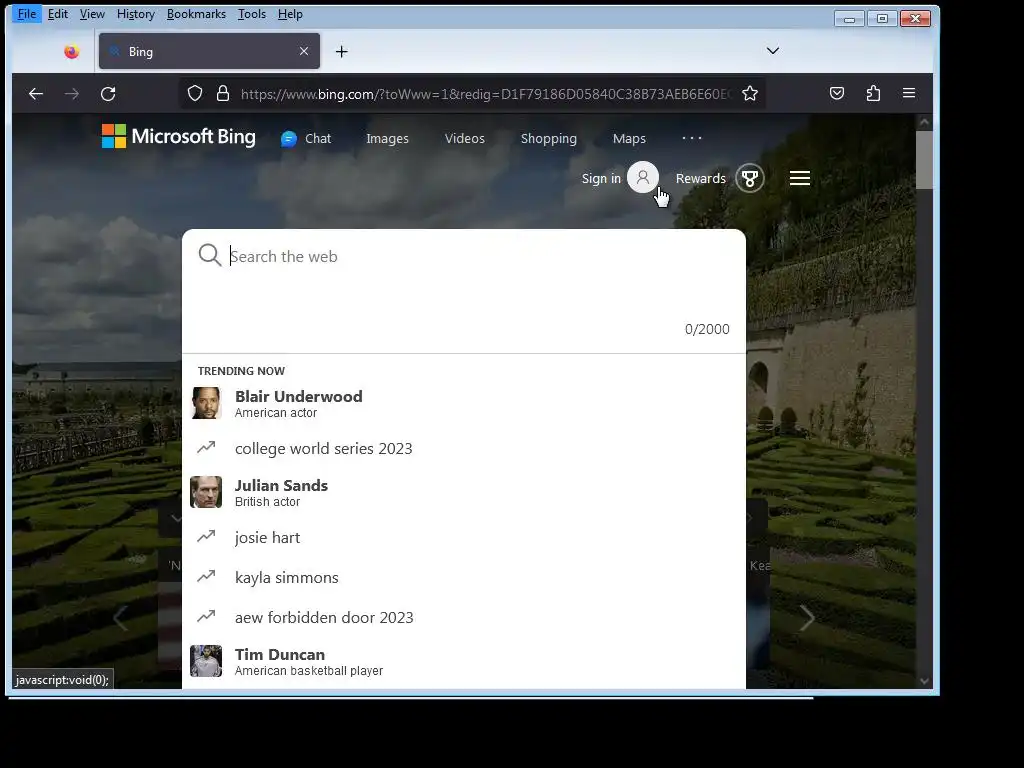
Task: Open the Edit menu
Action: [57, 14]
